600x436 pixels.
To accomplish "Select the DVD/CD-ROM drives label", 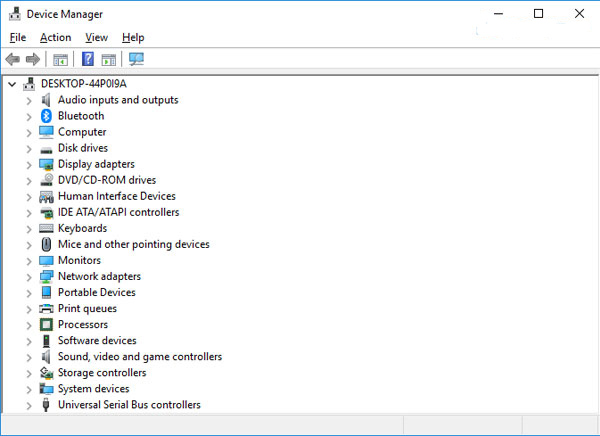I will tap(107, 180).
